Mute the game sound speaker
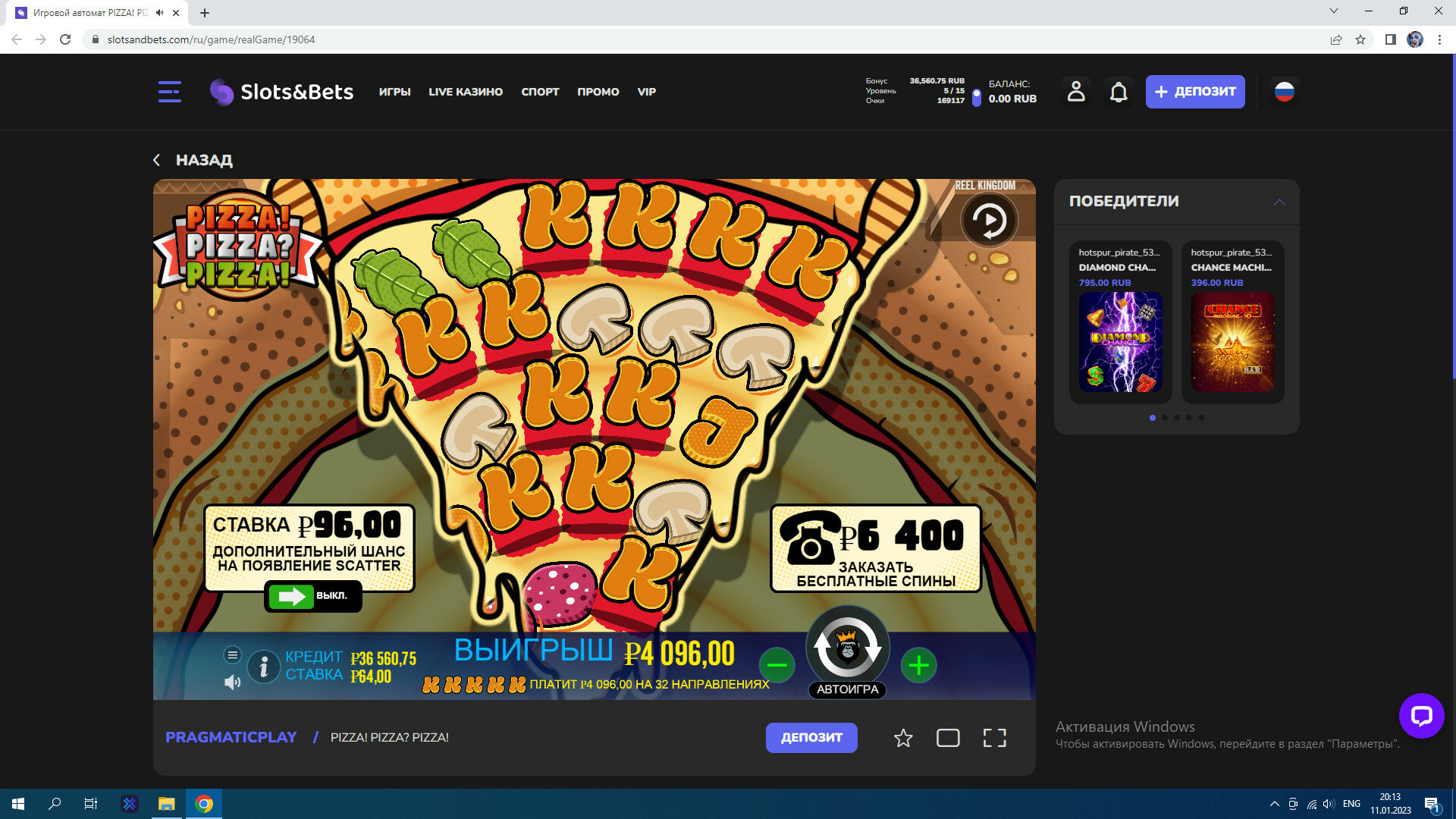 [x=232, y=682]
